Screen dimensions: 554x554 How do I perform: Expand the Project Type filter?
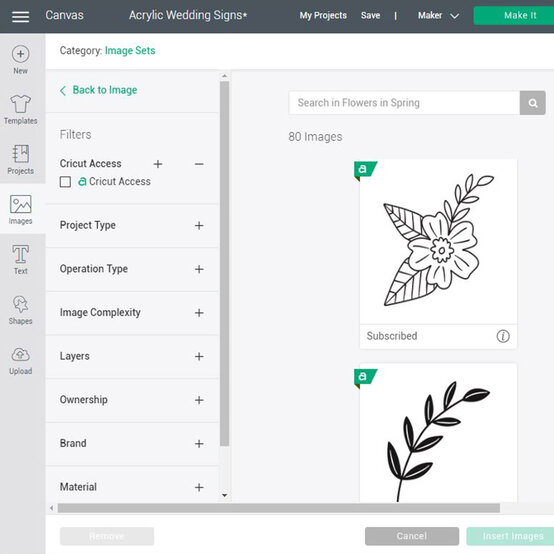tap(199, 225)
